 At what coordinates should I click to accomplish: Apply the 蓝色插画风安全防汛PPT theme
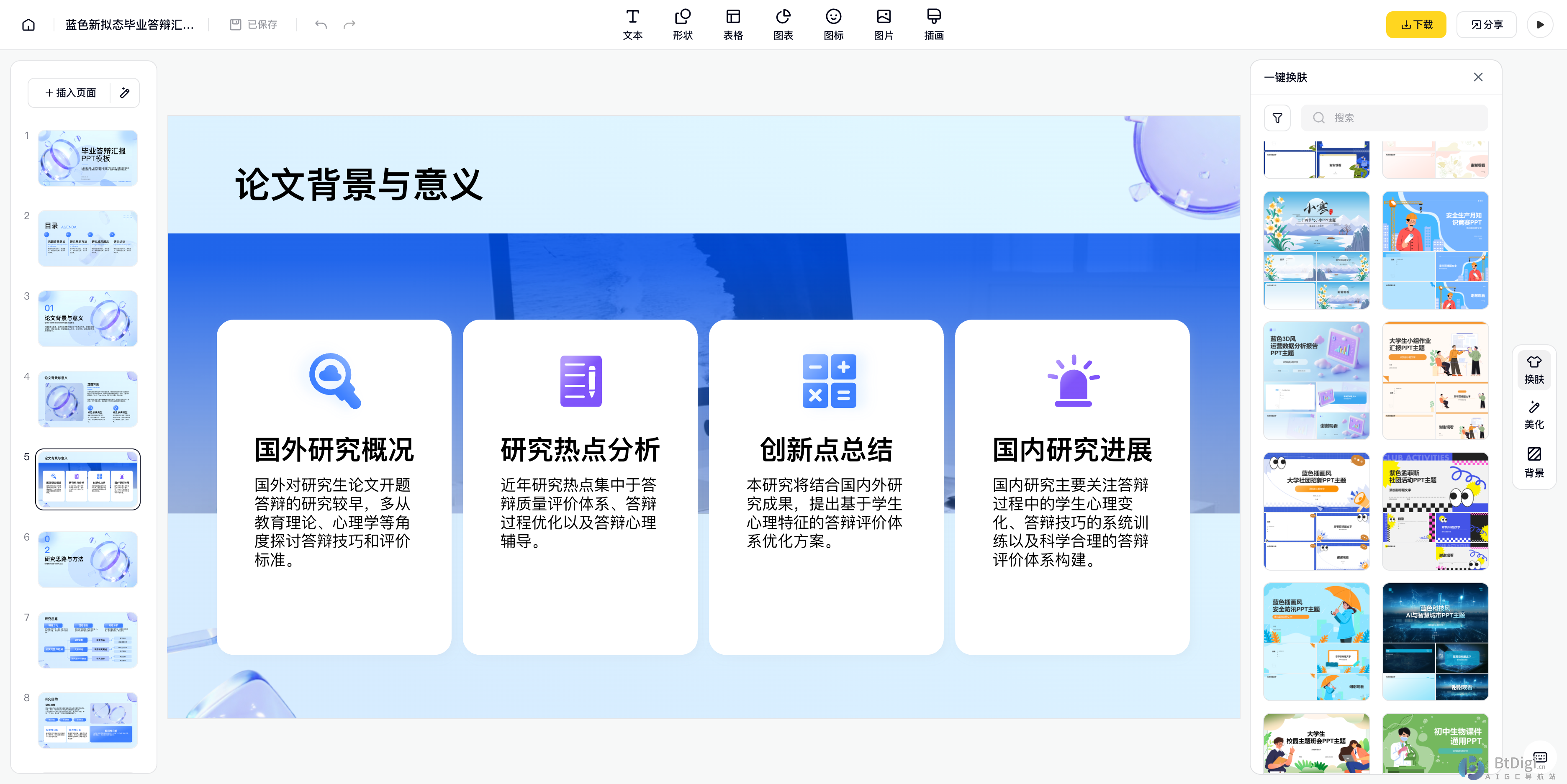(1316, 642)
